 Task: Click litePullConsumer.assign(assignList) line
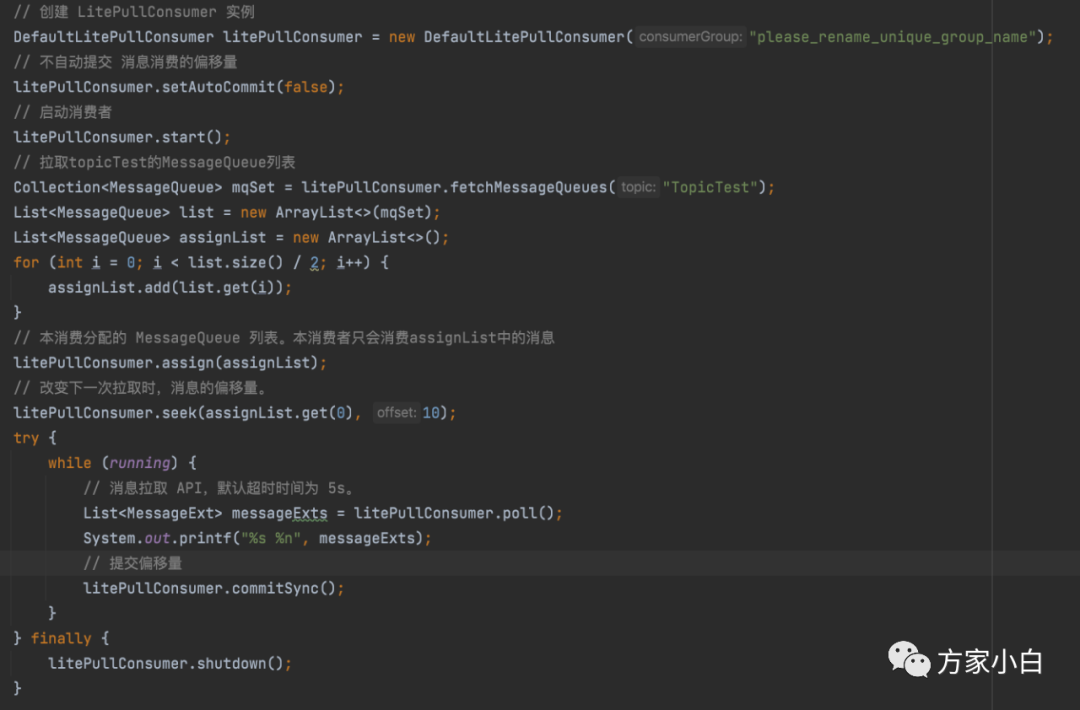tap(170, 362)
